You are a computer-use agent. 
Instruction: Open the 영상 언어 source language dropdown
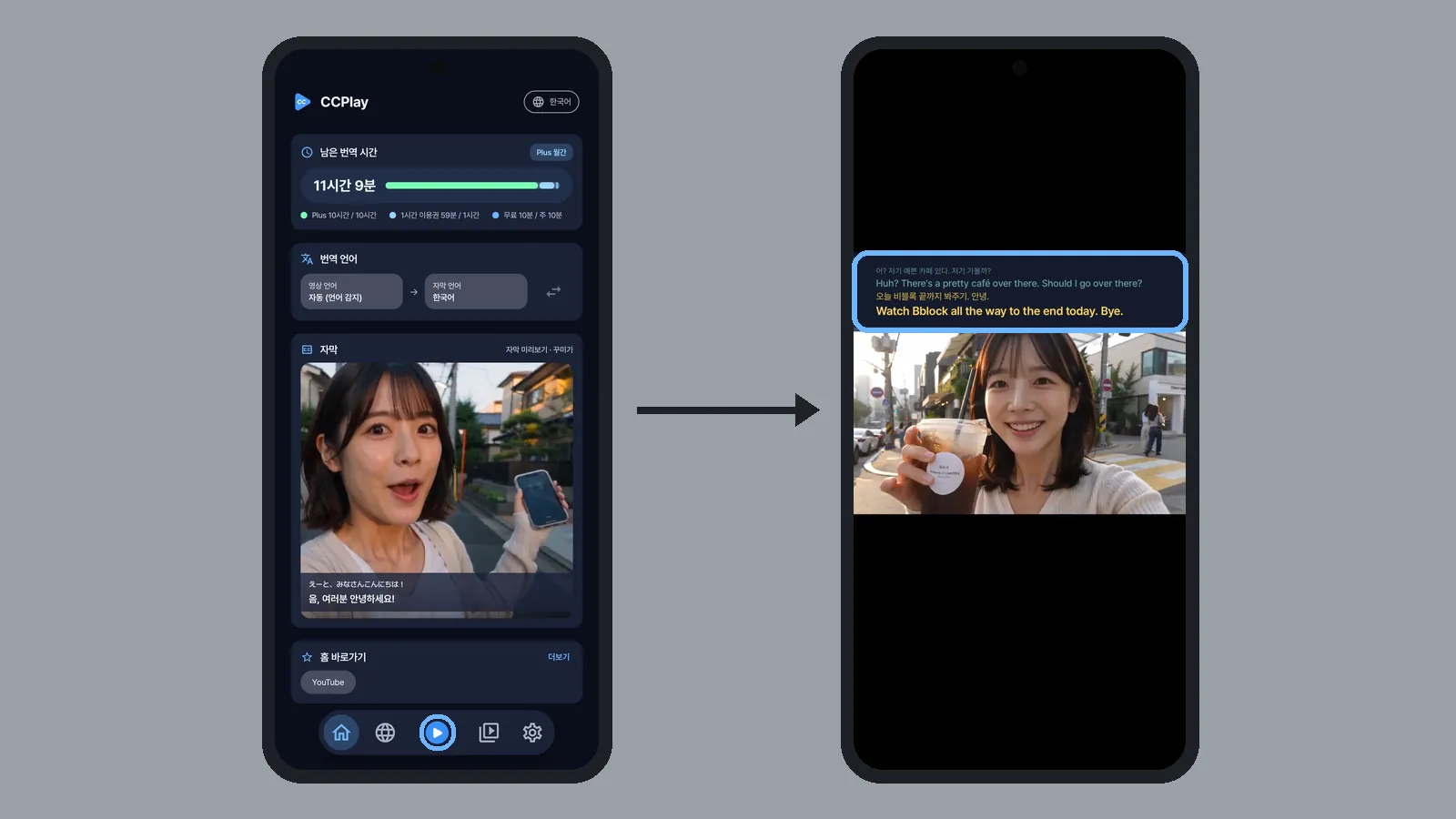coord(351,291)
